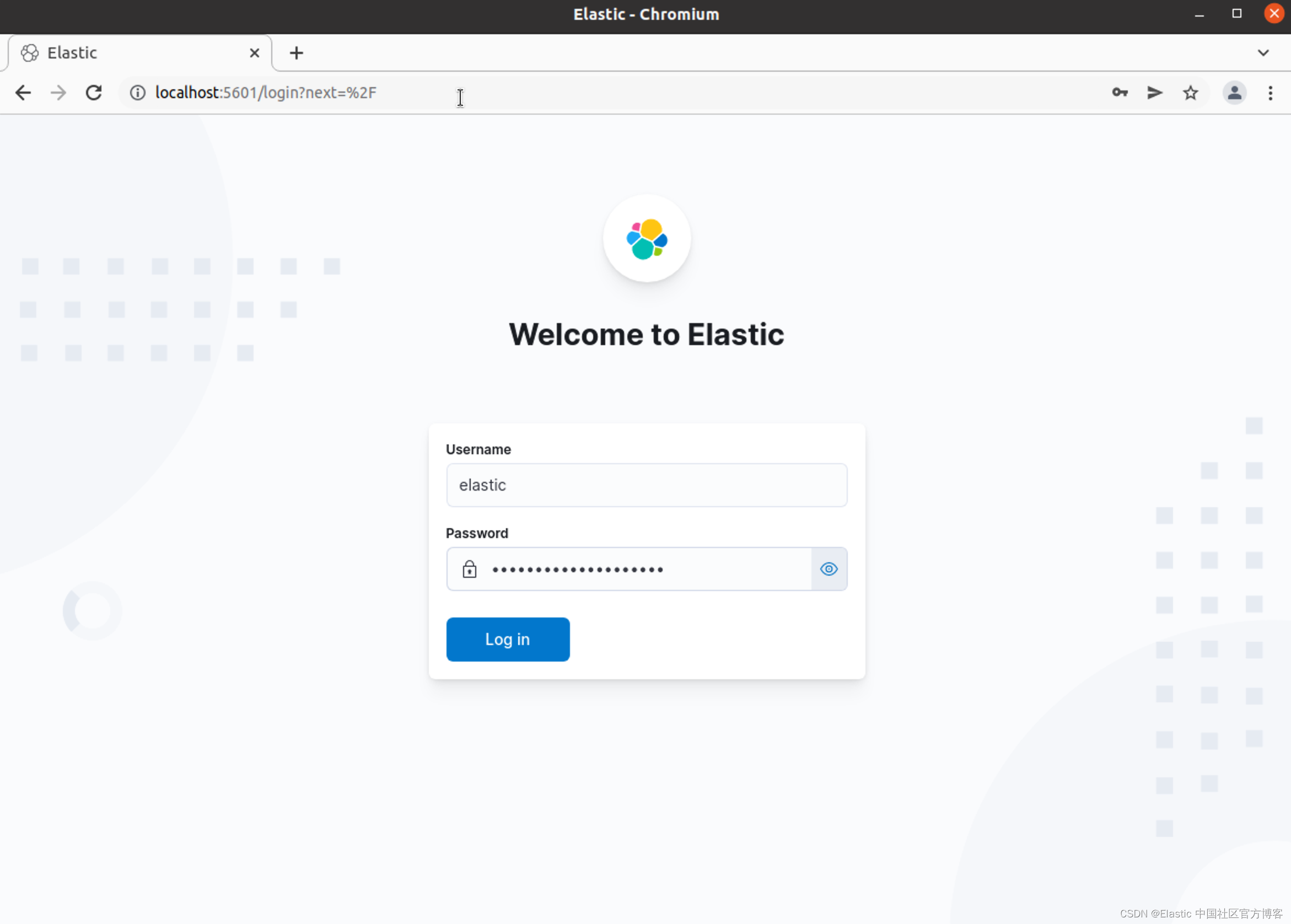Close the Elastic tab
This screenshot has width=1291, height=924.
(x=254, y=53)
